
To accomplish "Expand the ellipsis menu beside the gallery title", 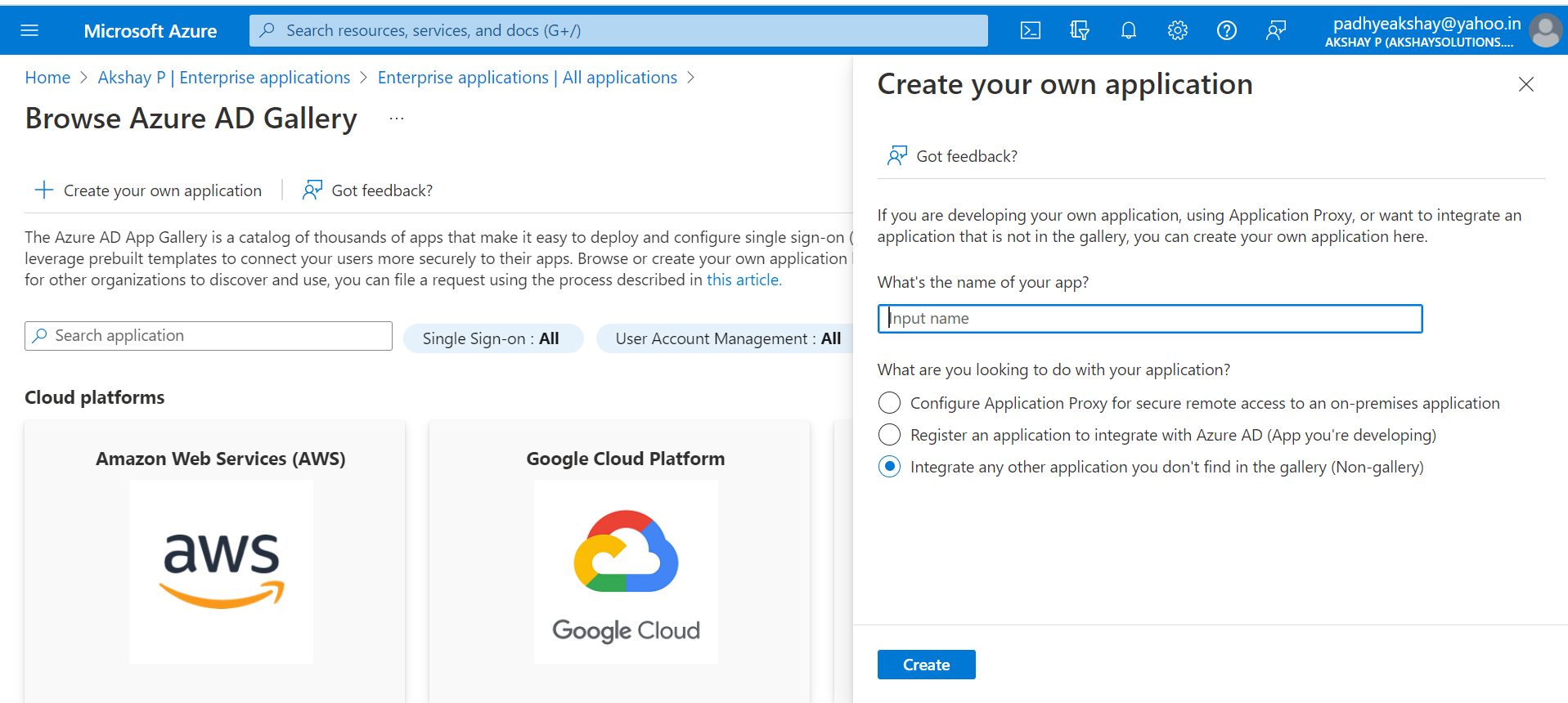I will (x=397, y=119).
